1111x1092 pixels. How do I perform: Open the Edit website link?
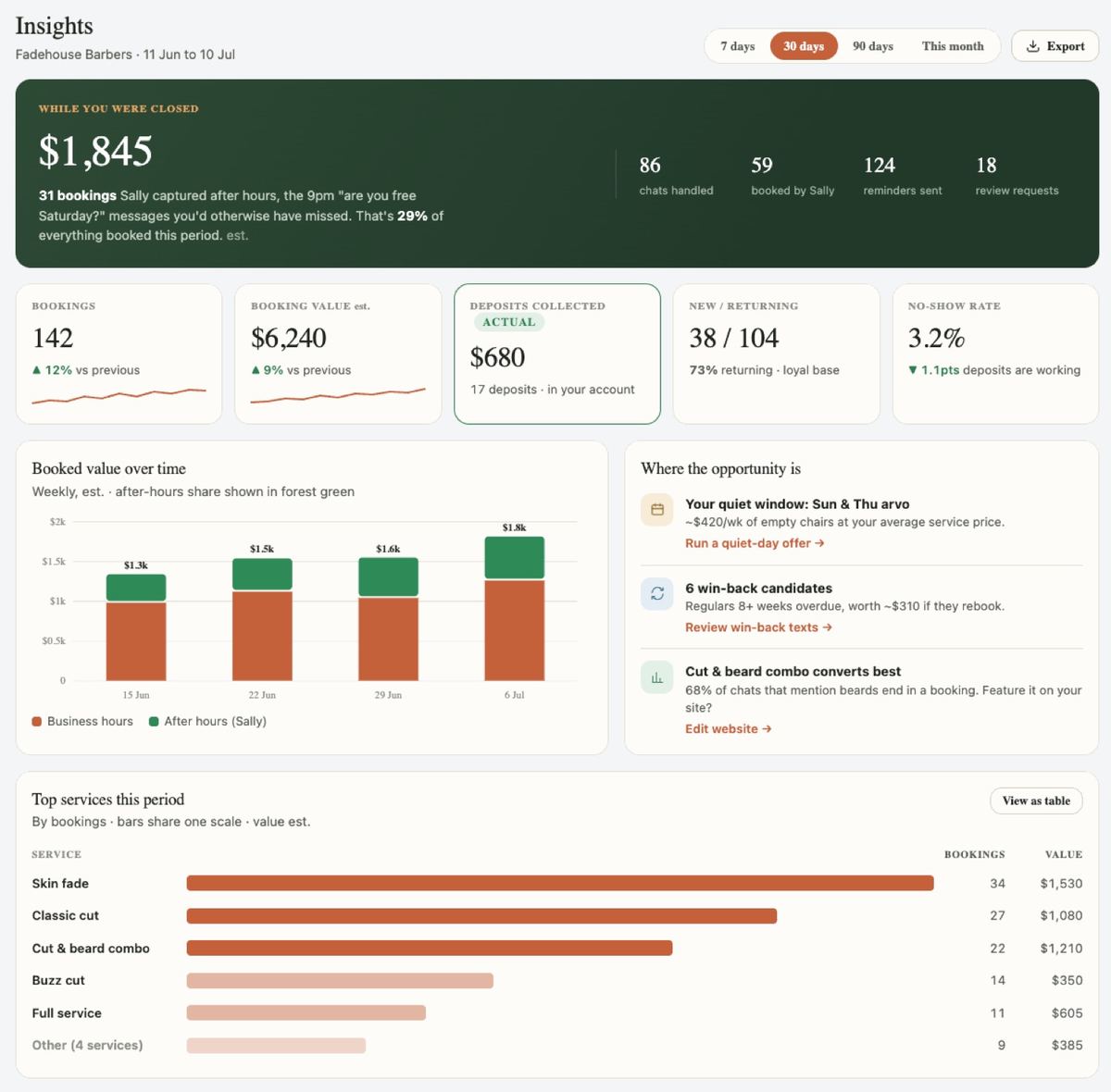(x=728, y=729)
